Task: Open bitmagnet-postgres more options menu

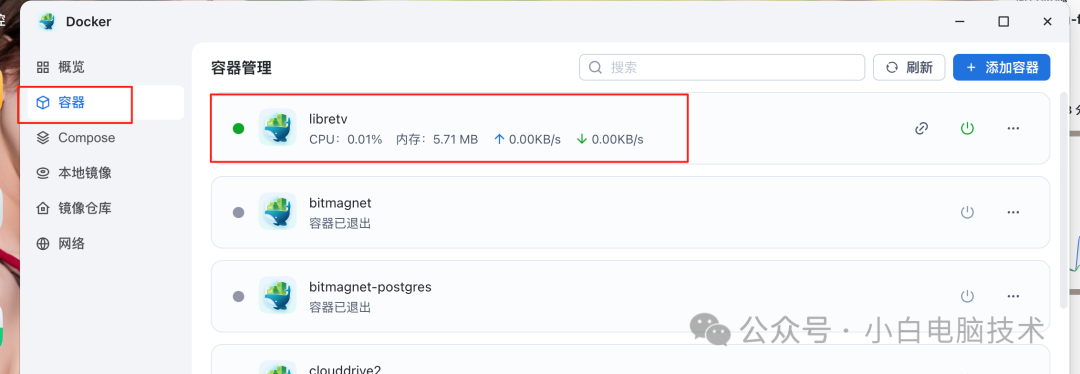Action: (1013, 296)
